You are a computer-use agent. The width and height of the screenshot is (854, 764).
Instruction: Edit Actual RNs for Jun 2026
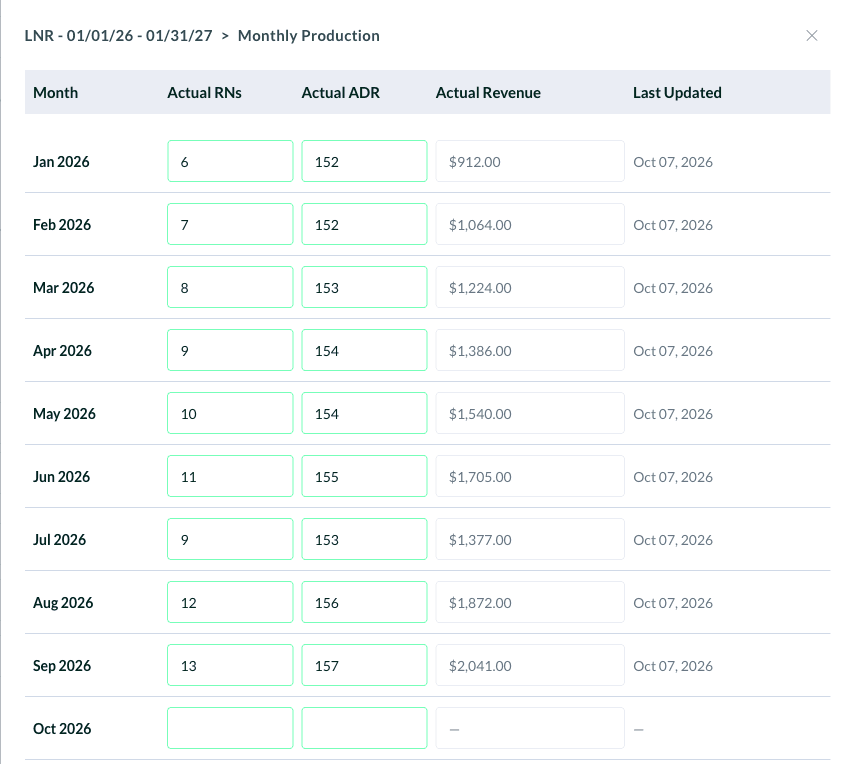230,476
